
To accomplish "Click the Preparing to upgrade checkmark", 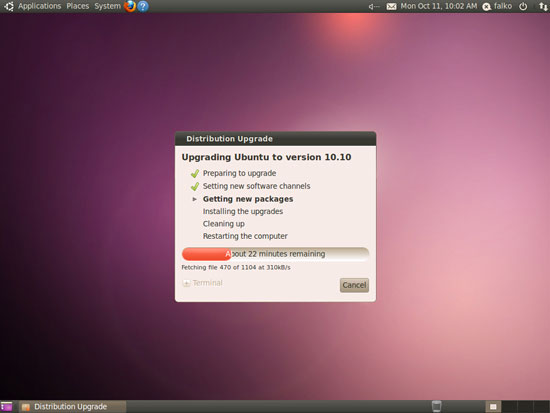I will pyautogui.click(x=195, y=173).
